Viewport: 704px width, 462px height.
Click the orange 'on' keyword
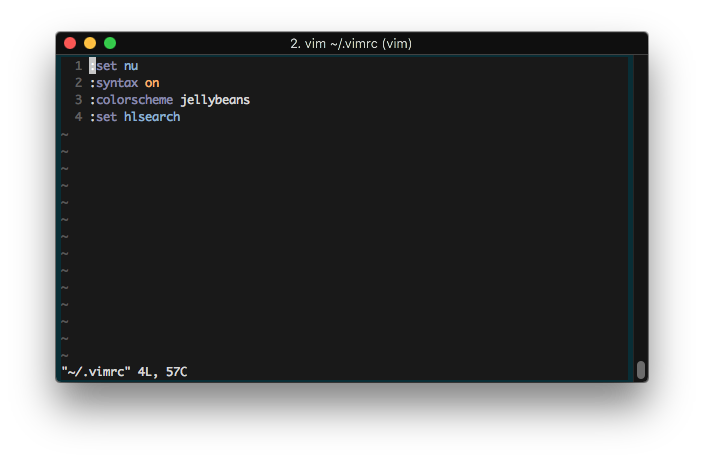[152, 83]
